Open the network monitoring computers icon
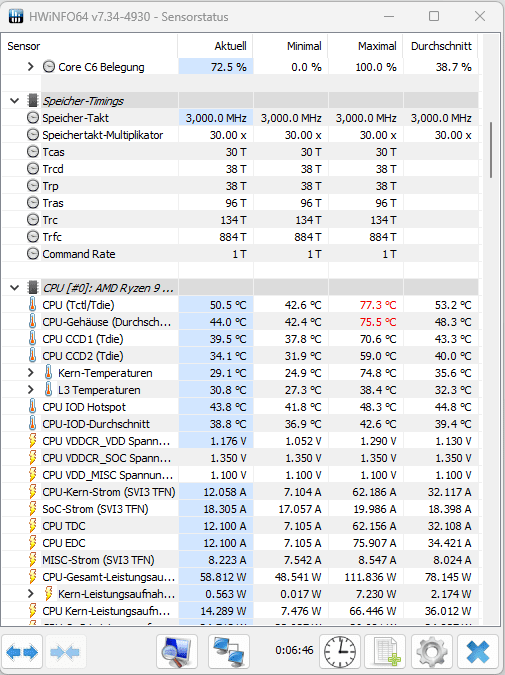Image resolution: width=505 pixels, height=675 pixels. pos(229,652)
